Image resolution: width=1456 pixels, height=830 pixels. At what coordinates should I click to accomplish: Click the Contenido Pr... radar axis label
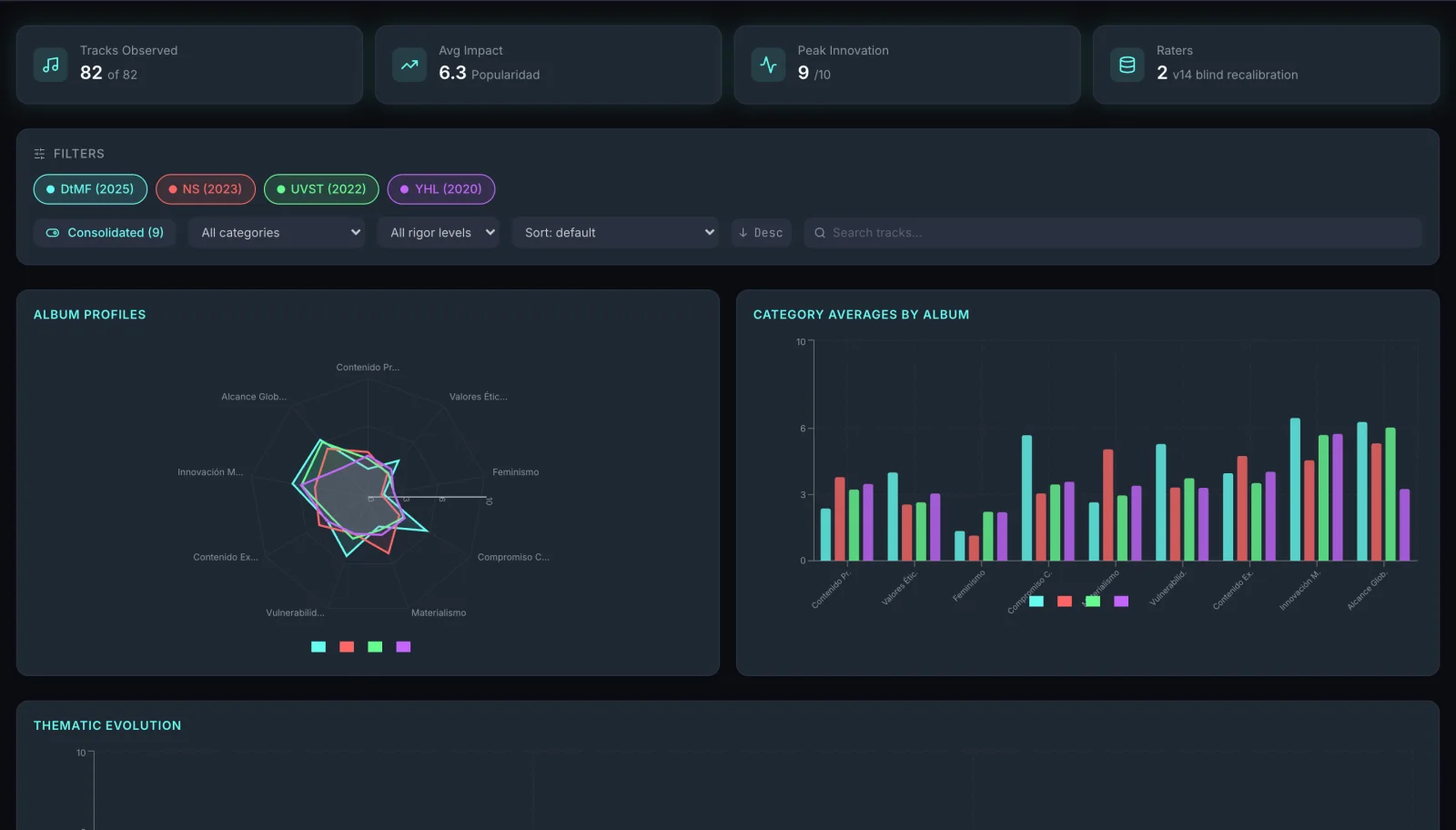pyautogui.click(x=368, y=368)
